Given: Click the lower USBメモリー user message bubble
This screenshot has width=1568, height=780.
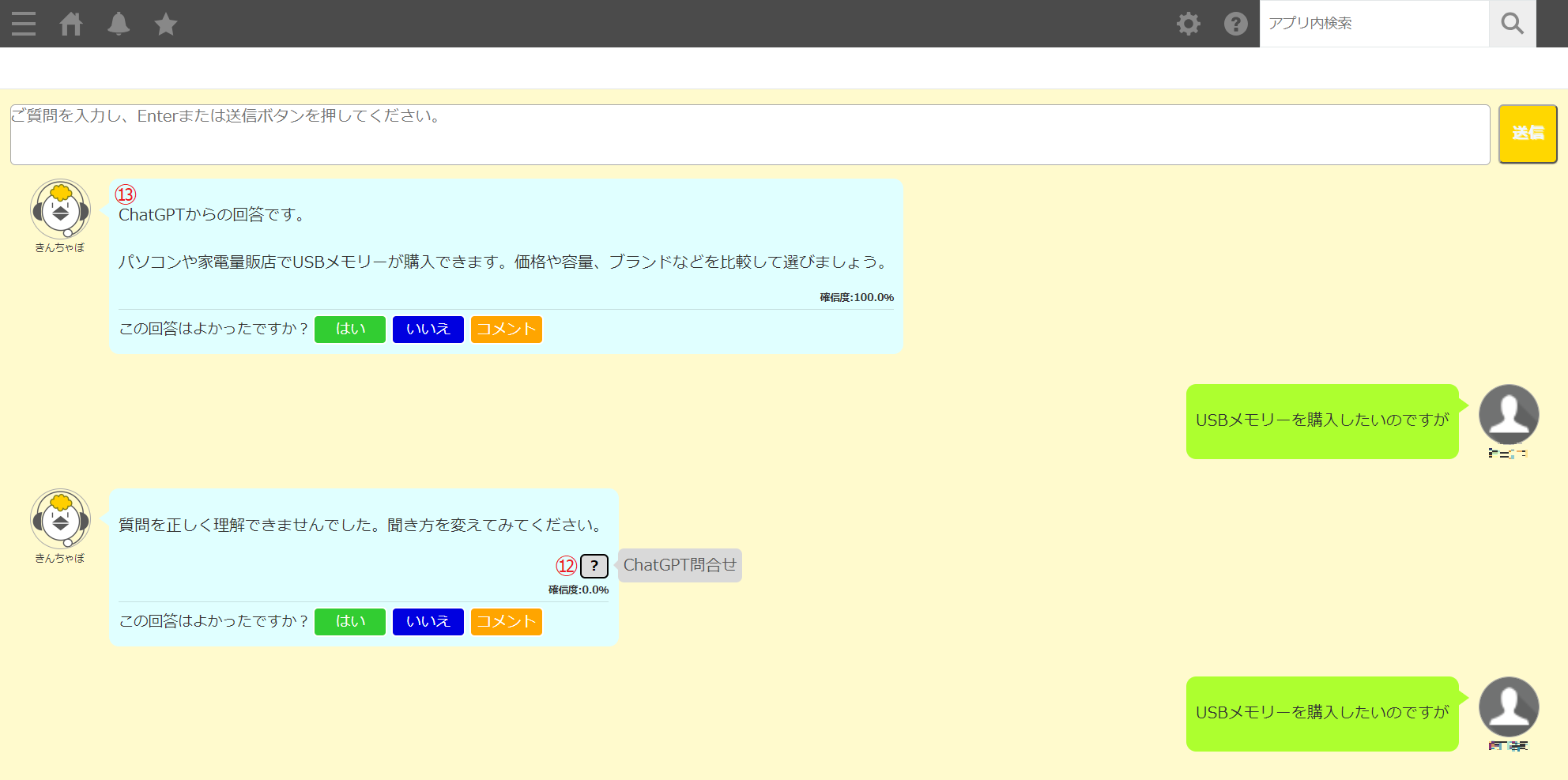Looking at the screenshot, I should coord(1321,713).
